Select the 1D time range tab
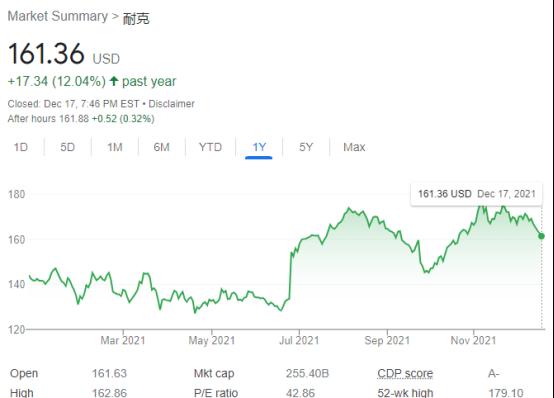The height and width of the screenshot is (398, 554). pyautogui.click(x=21, y=147)
